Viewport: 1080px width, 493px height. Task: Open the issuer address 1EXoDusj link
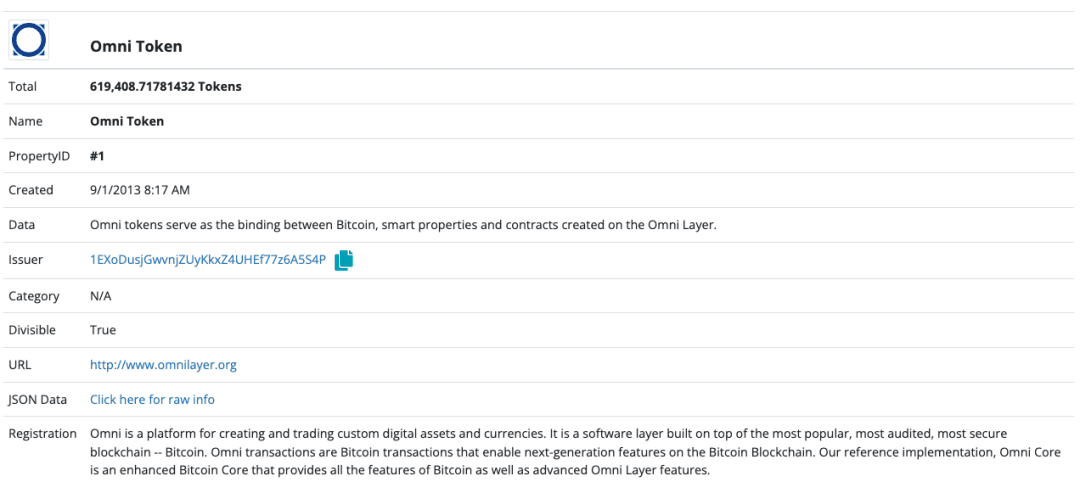pyautogui.click(x=208, y=260)
